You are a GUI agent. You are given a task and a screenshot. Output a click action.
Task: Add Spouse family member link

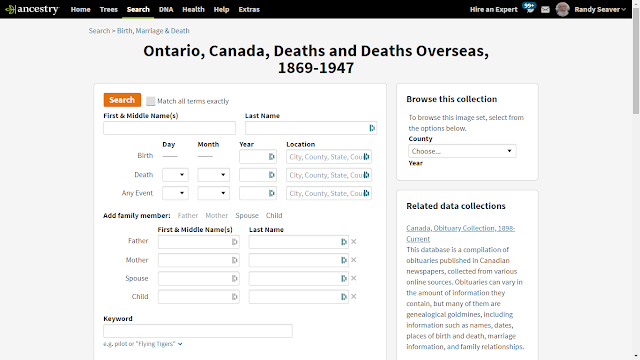tap(247, 216)
